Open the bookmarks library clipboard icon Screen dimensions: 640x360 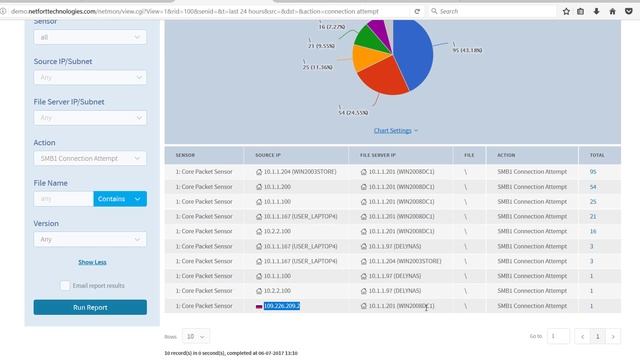coord(580,11)
